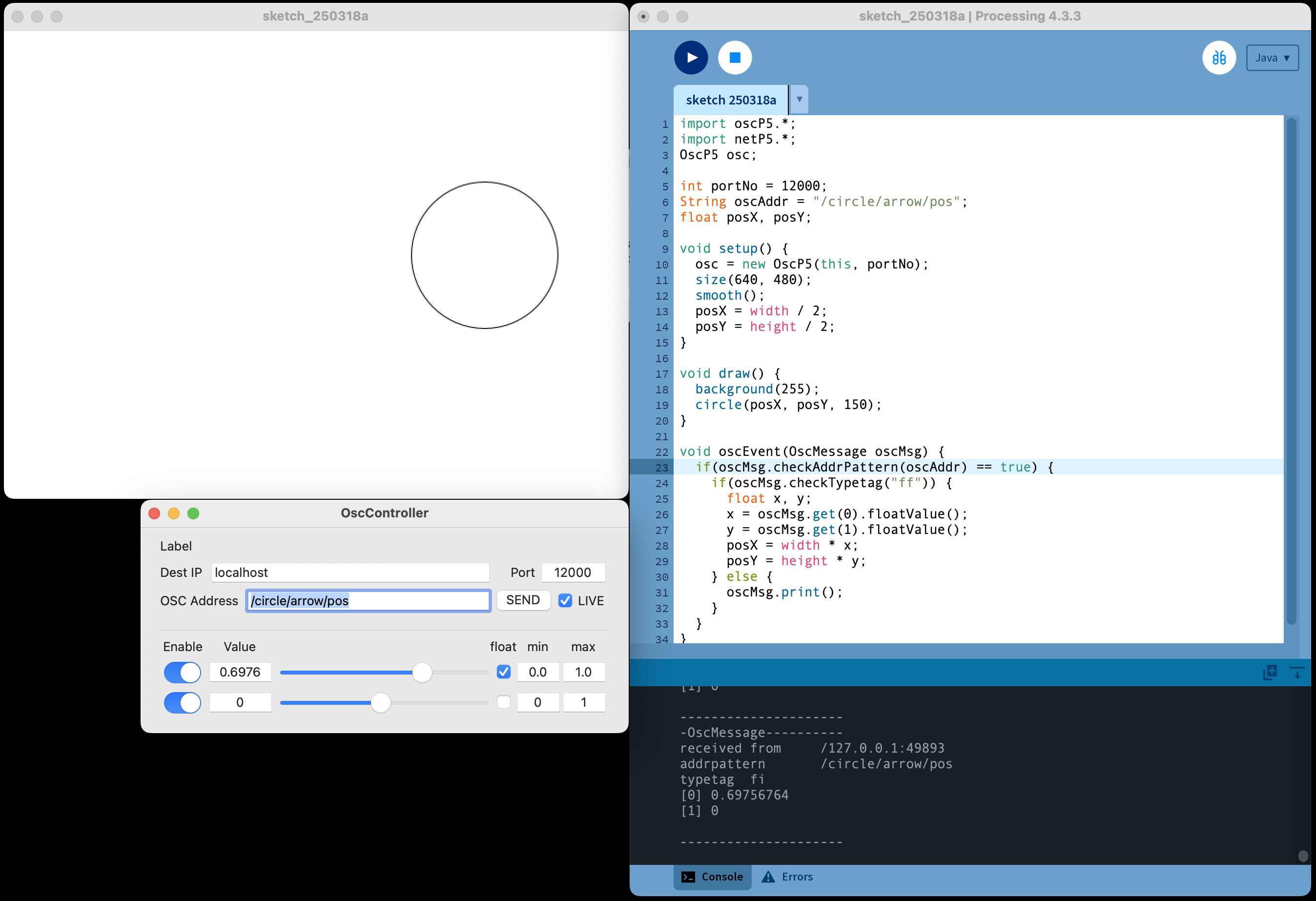The image size is (1316, 901).
Task: Open the tab menu arrow beside sketch 250318a
Action: (x=799, y=100)
